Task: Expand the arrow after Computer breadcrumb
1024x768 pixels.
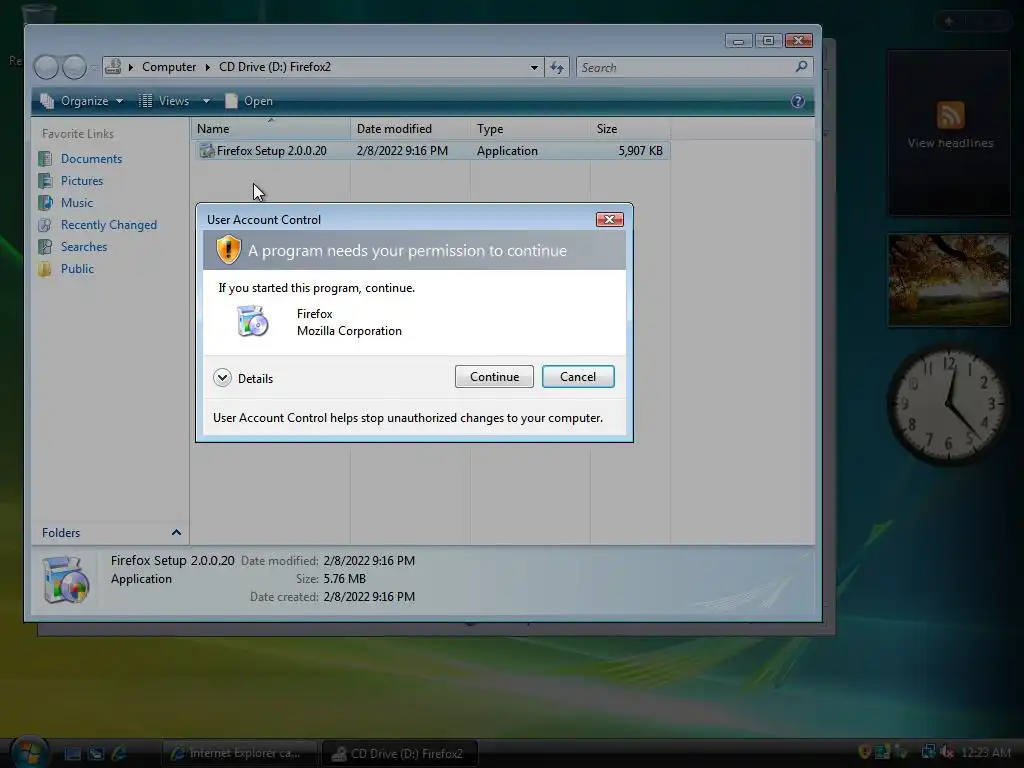Action: click(x=208, y=67)
